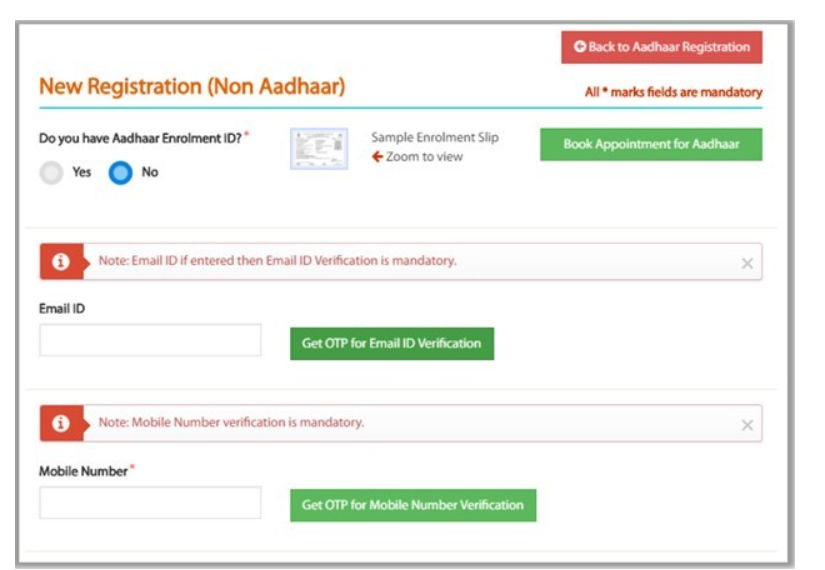Select the Yes radio button
This screenshot has height=570, width=825.
click(51, 173)
